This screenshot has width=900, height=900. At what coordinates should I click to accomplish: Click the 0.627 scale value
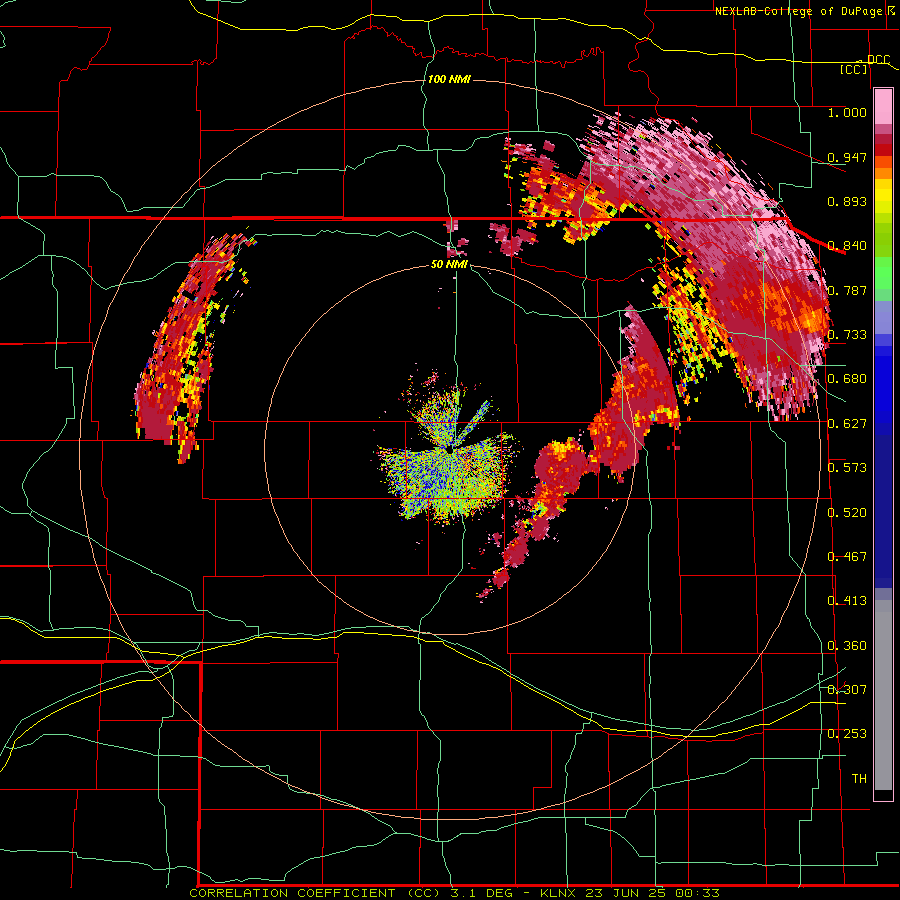(847, 424)
